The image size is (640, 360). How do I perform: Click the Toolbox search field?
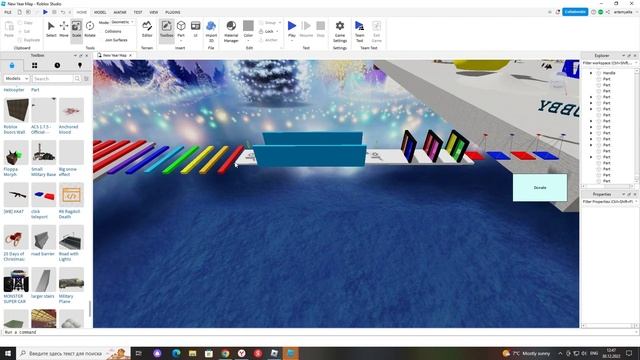point(52,78)
